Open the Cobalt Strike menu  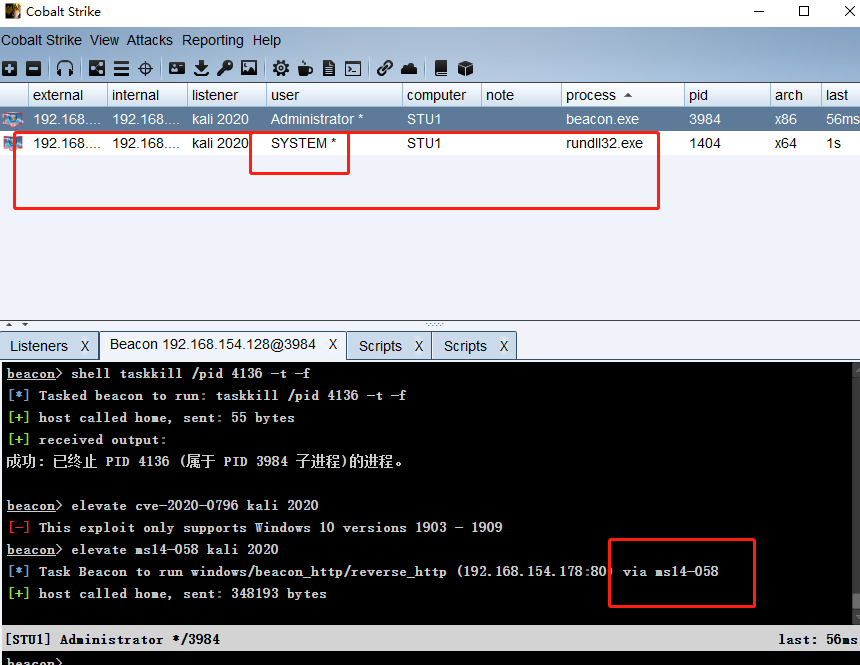(x=41, y=40)
